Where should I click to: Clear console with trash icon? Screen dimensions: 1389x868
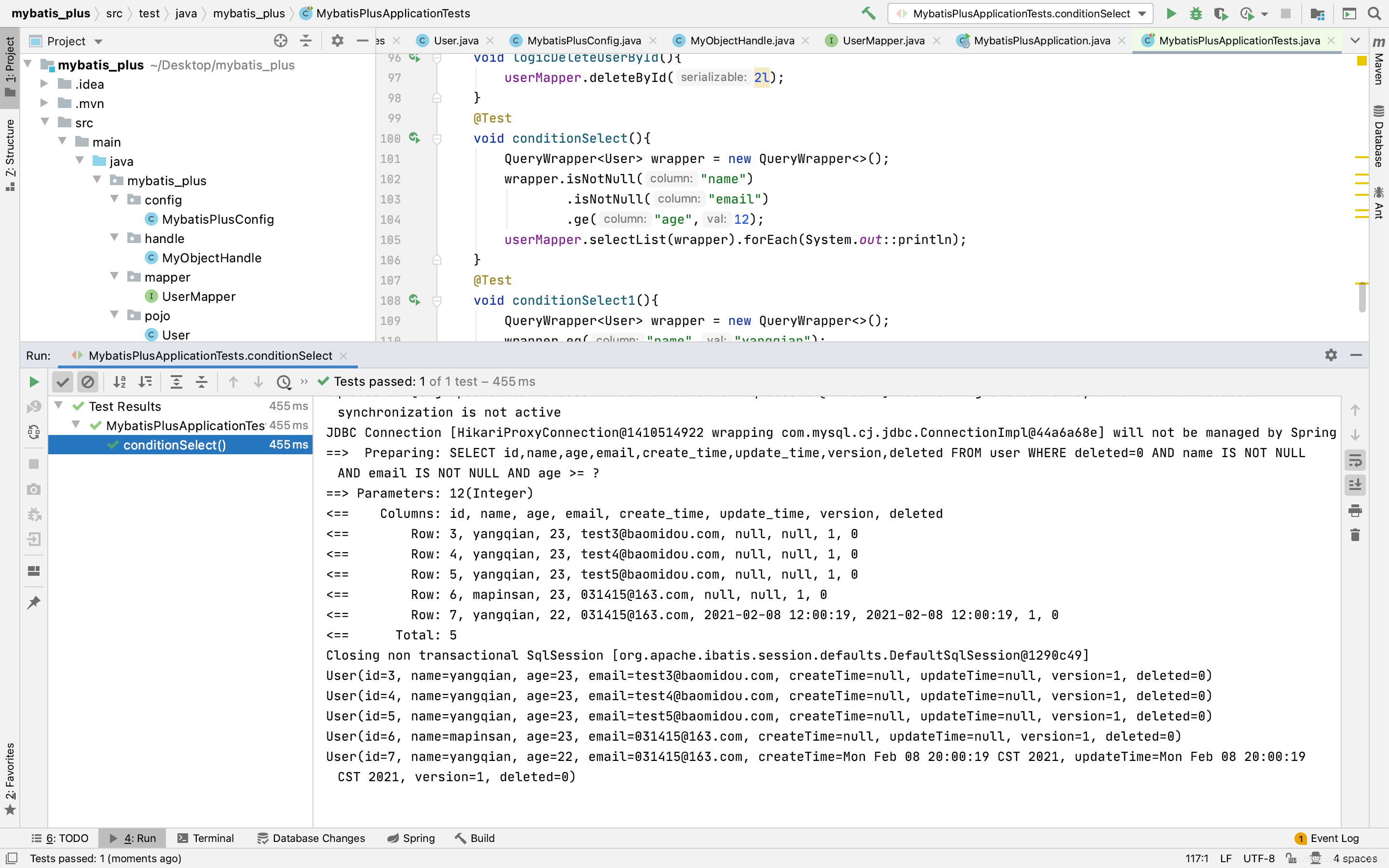1355,535
